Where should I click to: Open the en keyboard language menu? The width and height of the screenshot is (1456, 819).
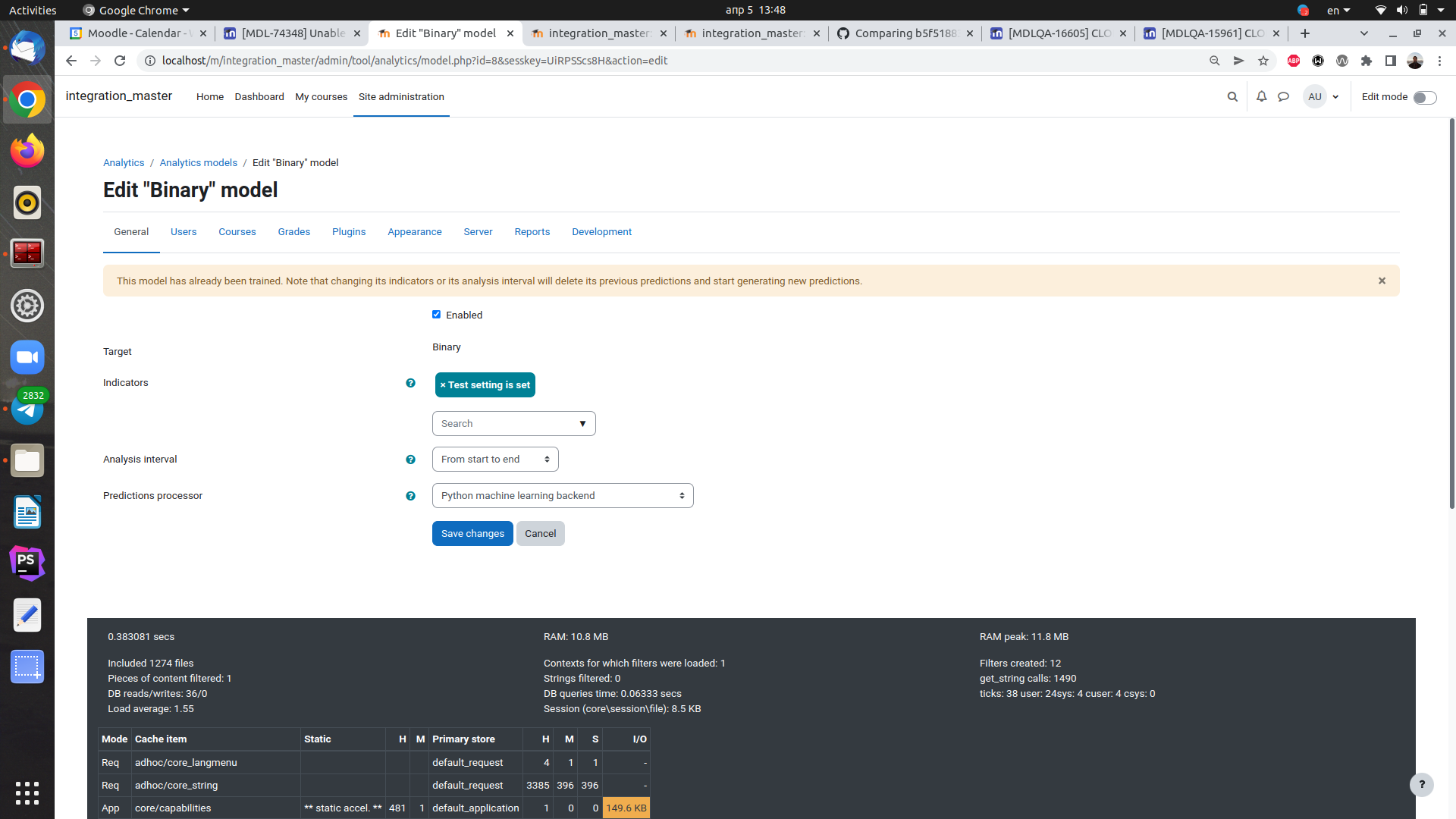pyautogui.click(x=1338, y=10)
